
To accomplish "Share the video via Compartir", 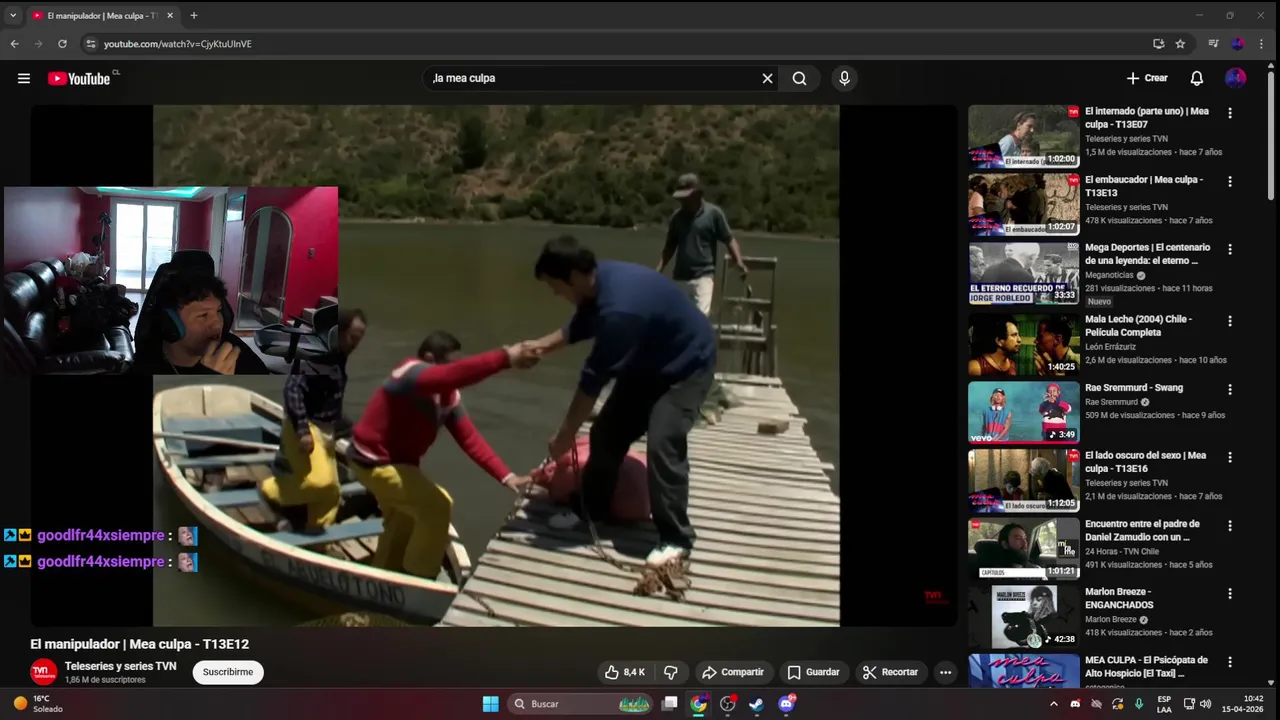I will 733,672.
